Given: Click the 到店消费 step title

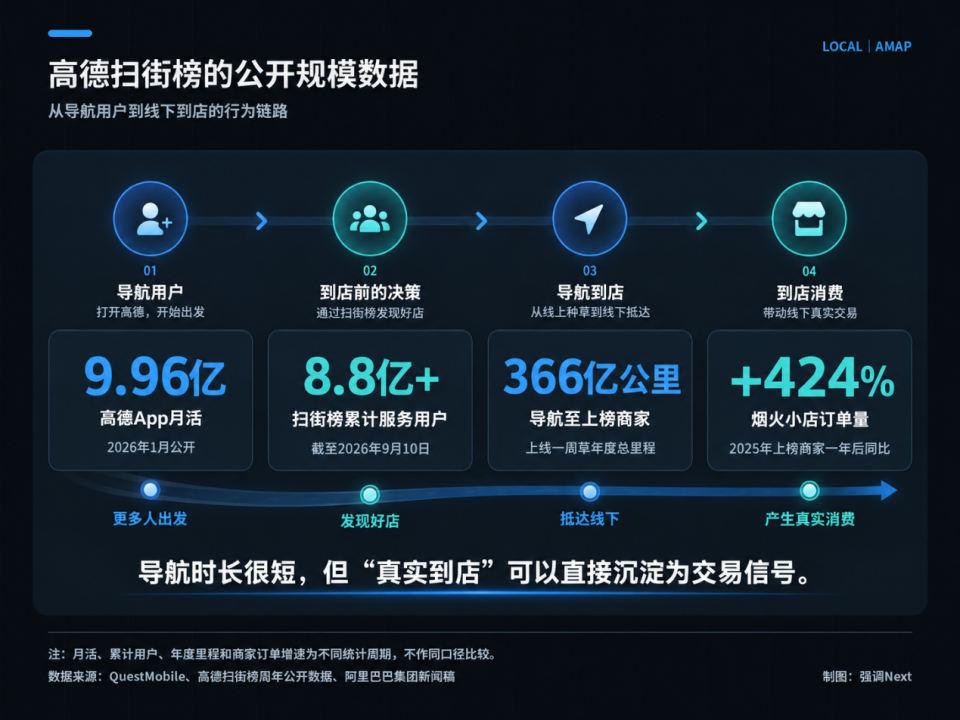Looking at the screenshot, I should point(810,293).
